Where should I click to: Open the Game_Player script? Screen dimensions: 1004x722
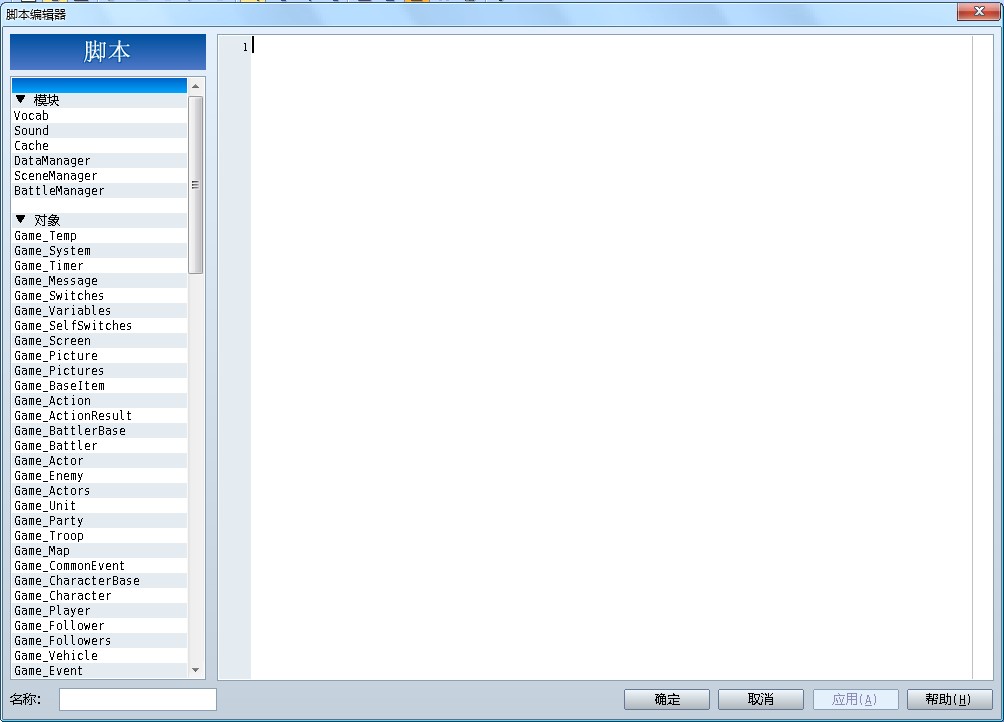pyautogui.click(x=100, y=611)
